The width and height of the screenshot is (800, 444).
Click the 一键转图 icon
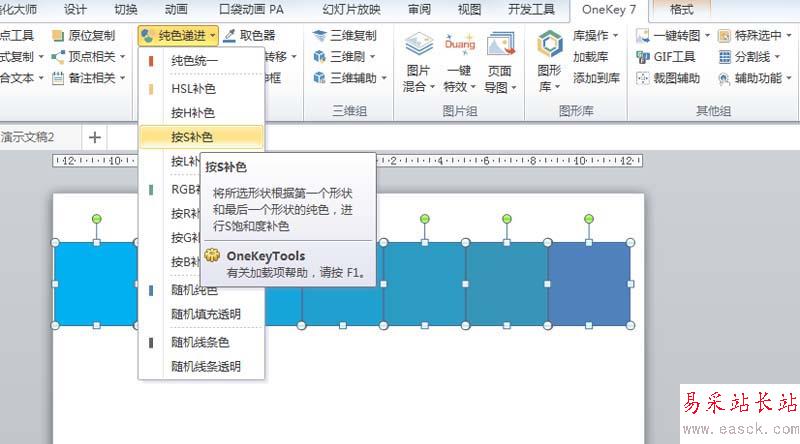(643, 36)
